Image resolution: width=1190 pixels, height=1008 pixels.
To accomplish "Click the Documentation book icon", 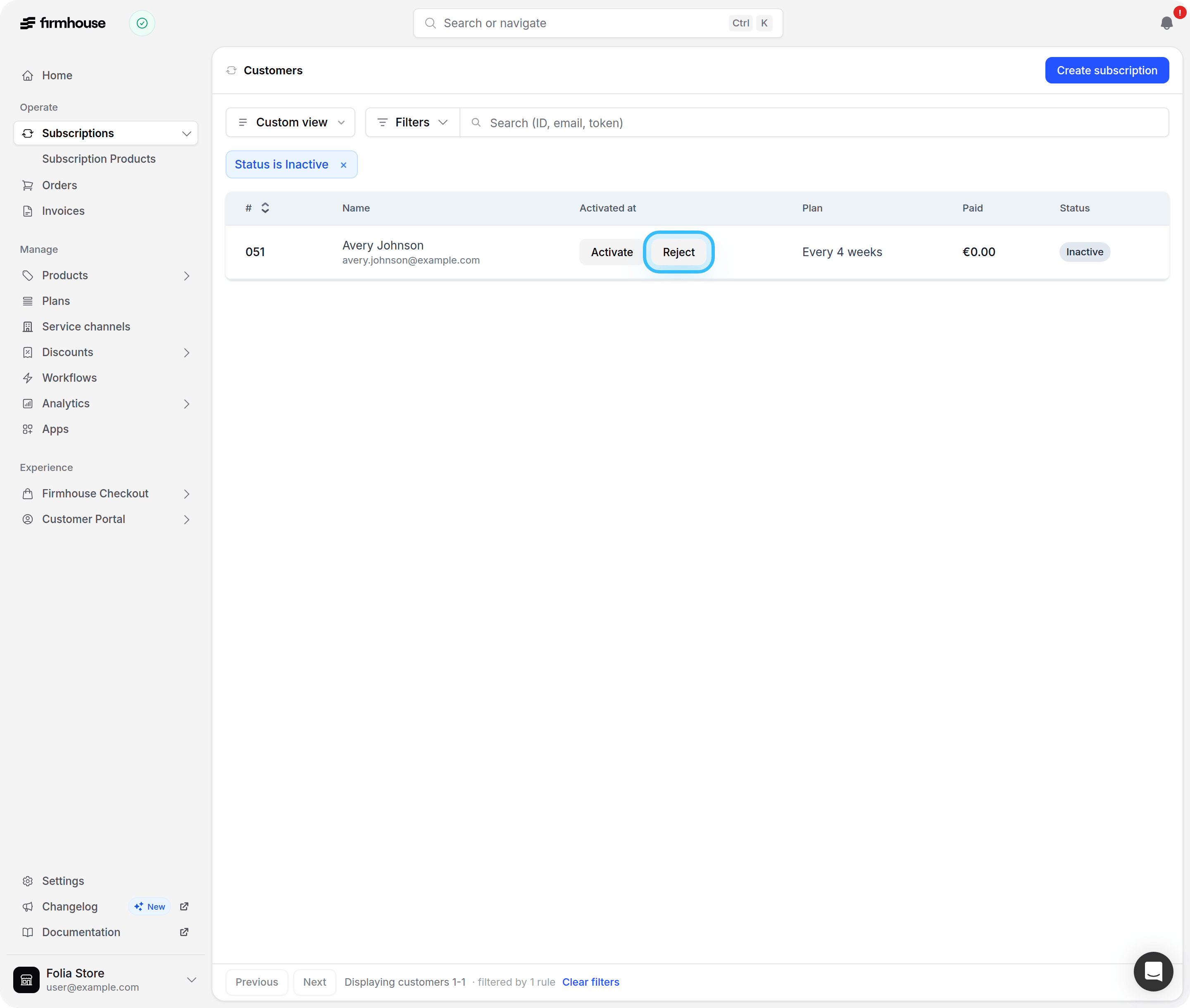I will coord(27,932).
